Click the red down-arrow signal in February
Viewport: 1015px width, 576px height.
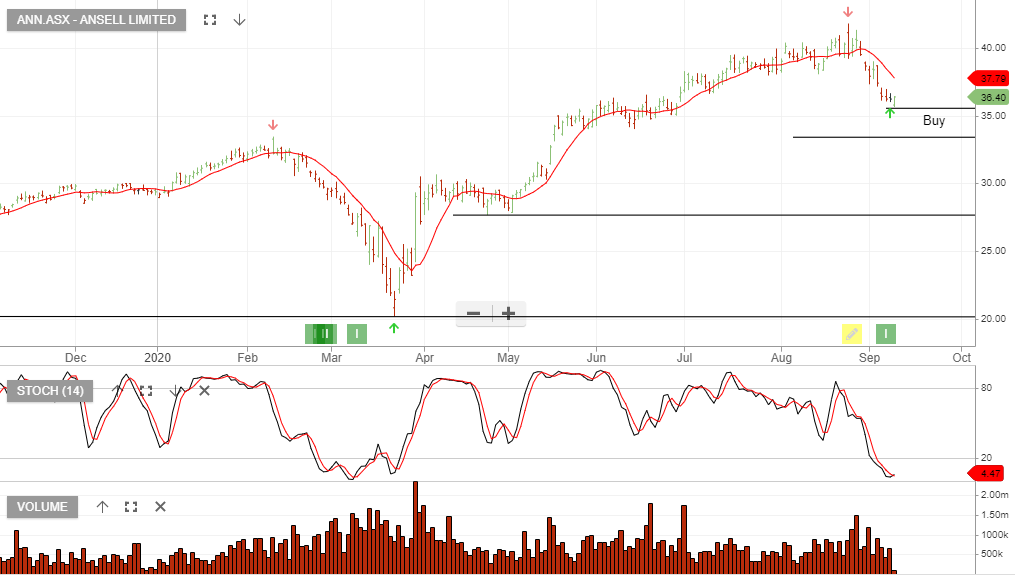tap(273, 125)
